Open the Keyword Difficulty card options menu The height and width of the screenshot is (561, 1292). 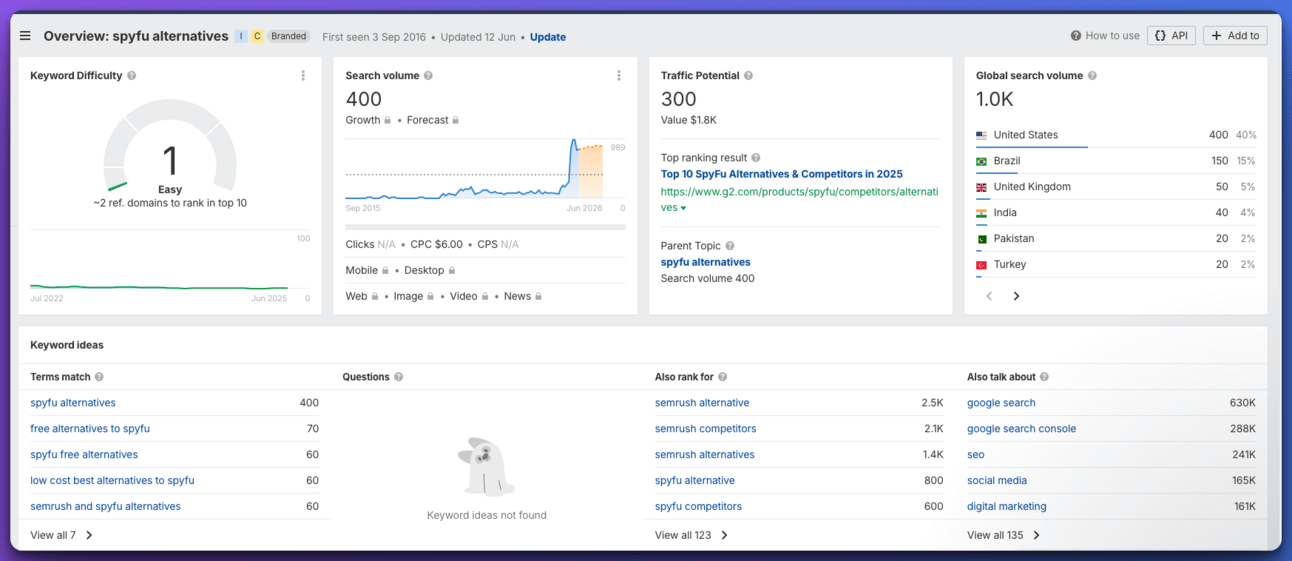click(x=303, y=76)
